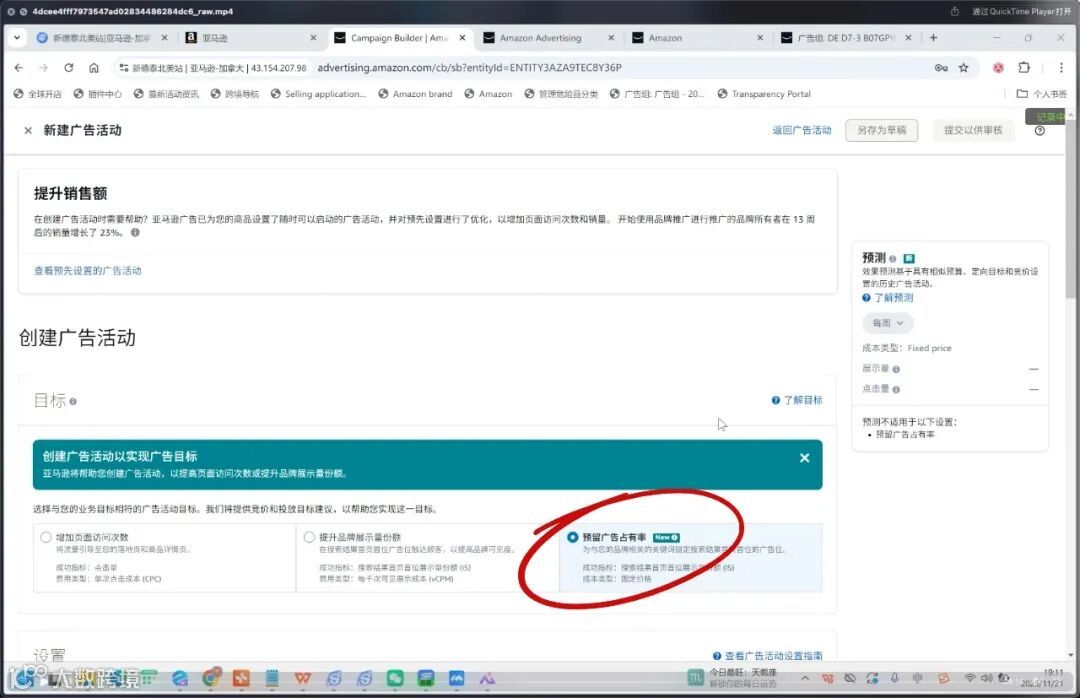The height and width of the screenshot is (698, 1080).
Task: Open the 每周 forecast period dropdown
Action: (x=888, y=323)
